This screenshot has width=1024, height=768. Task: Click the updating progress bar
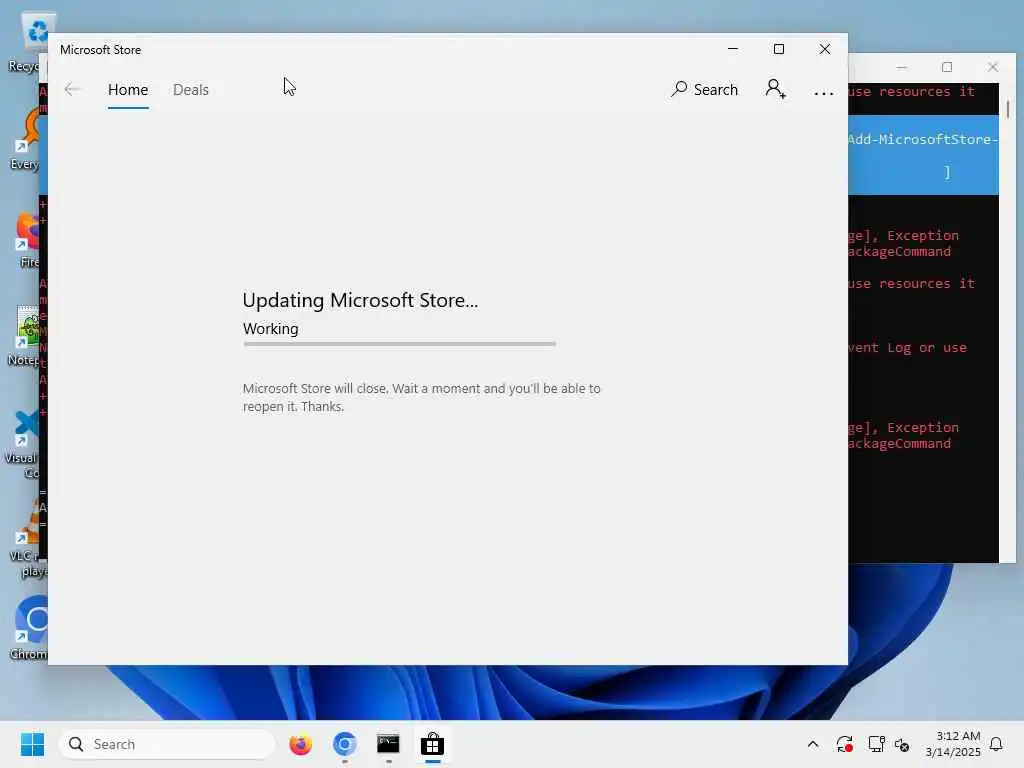coord(399,344)
